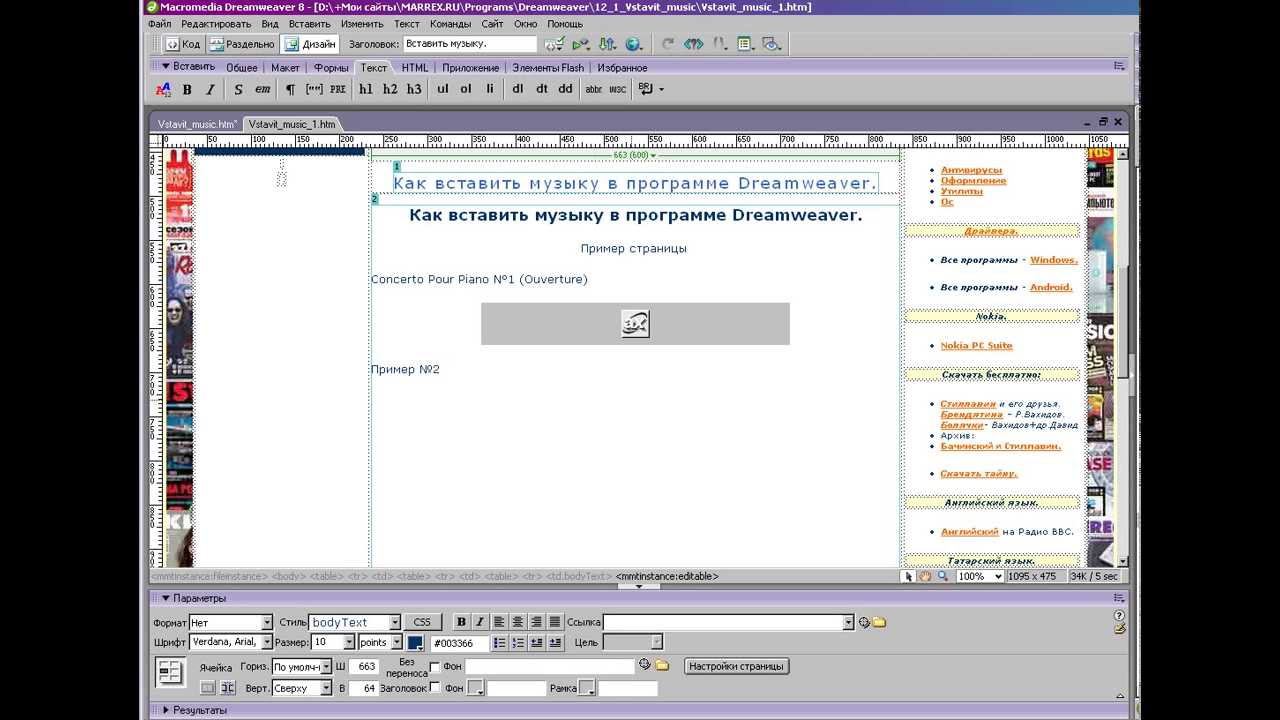Insert Unordered List with ul icon
Image resolution: width=1280 pixels, height=720 pixels.
tap(442, 89)
